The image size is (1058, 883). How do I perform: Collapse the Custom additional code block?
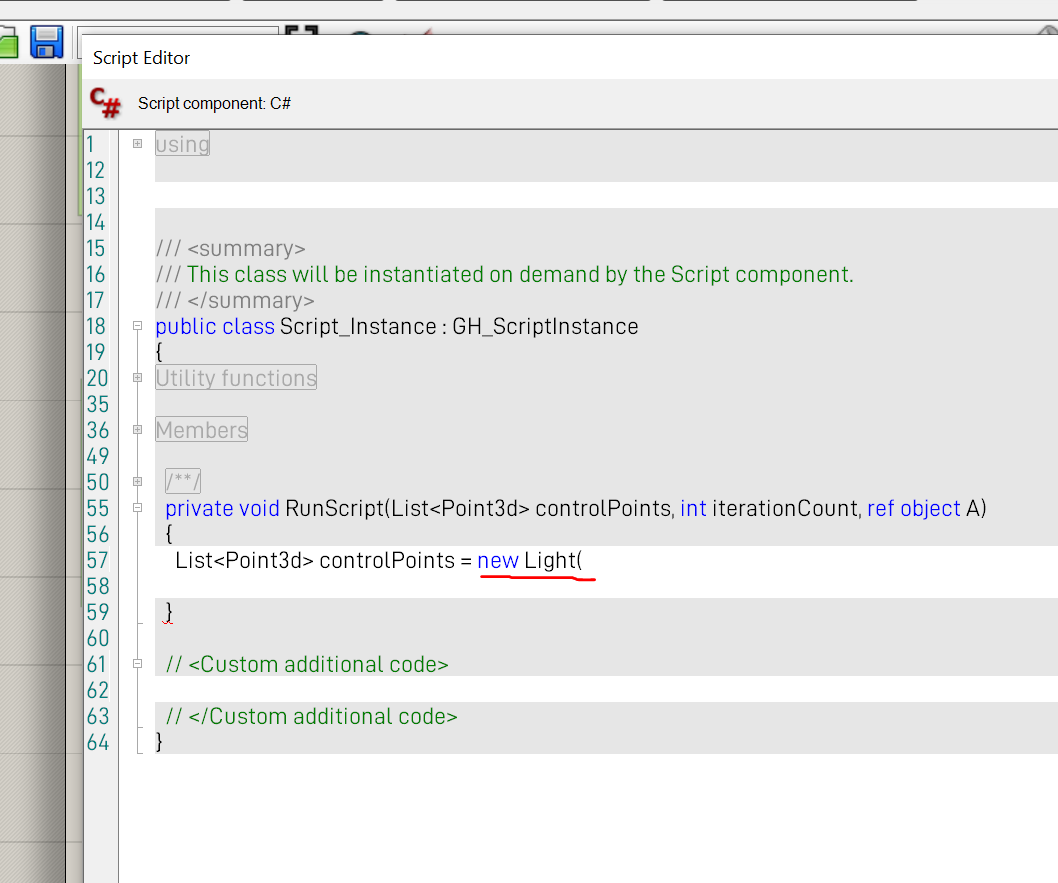pyautogui.click(x=138, y=664)
